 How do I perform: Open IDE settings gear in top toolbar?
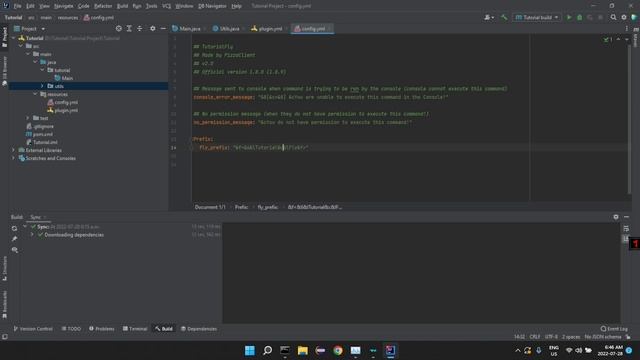(x=624, y=18)
